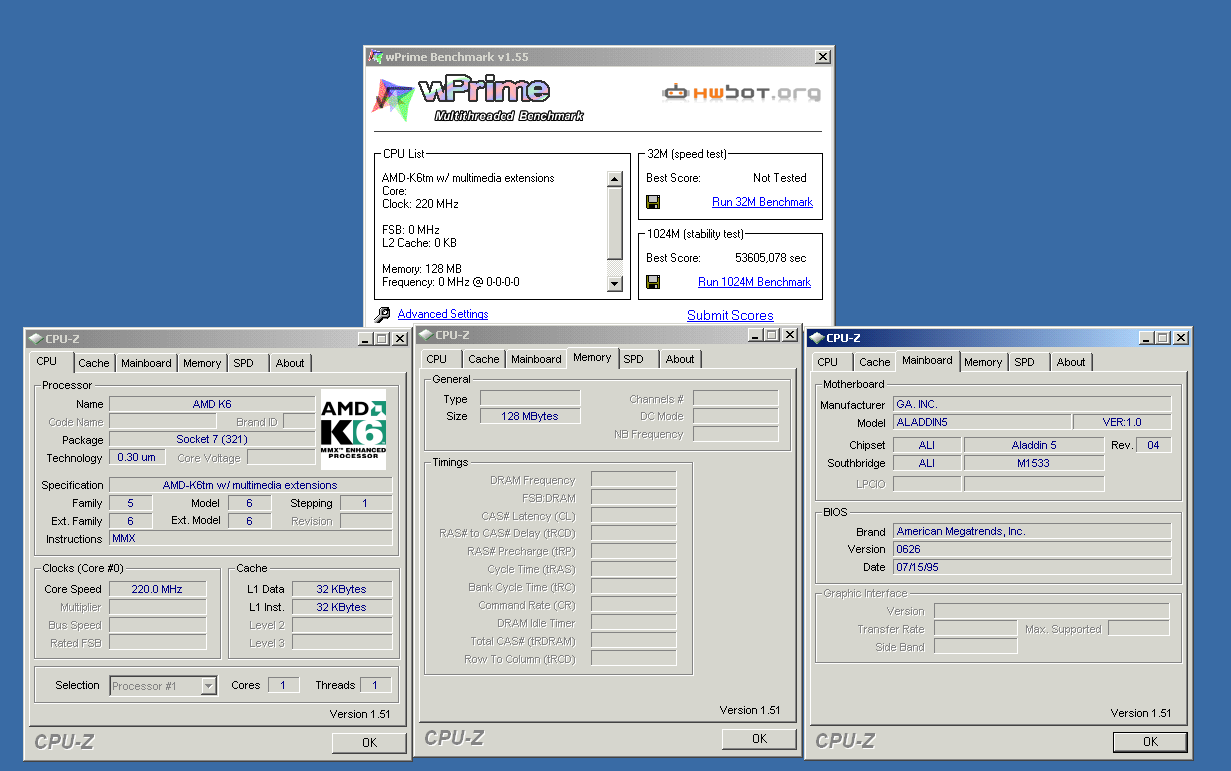Click the Advanced Settings wrench icon
The image size is (1231, 771).
(x=382, y=315)
